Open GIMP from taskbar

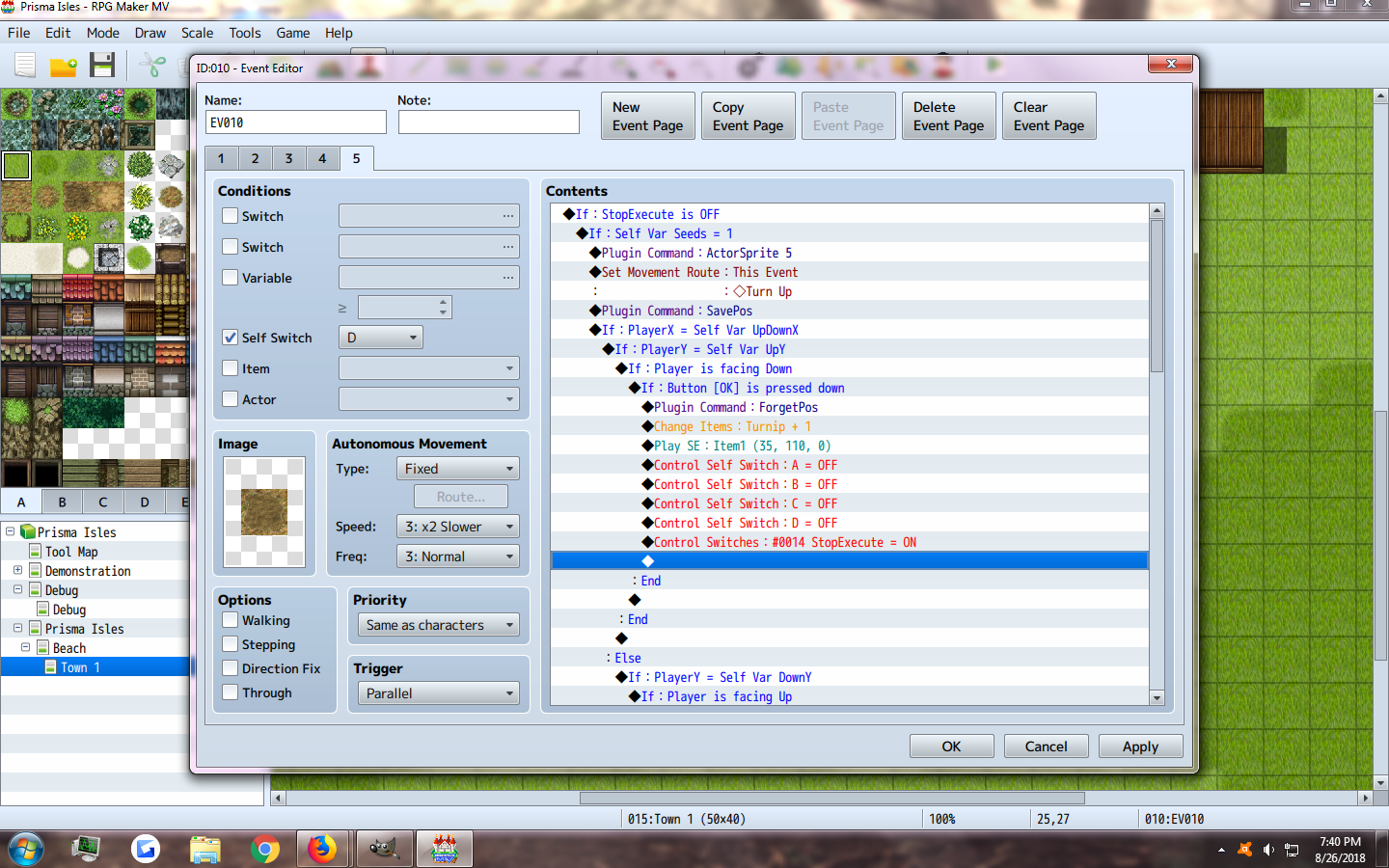(384, 850)
